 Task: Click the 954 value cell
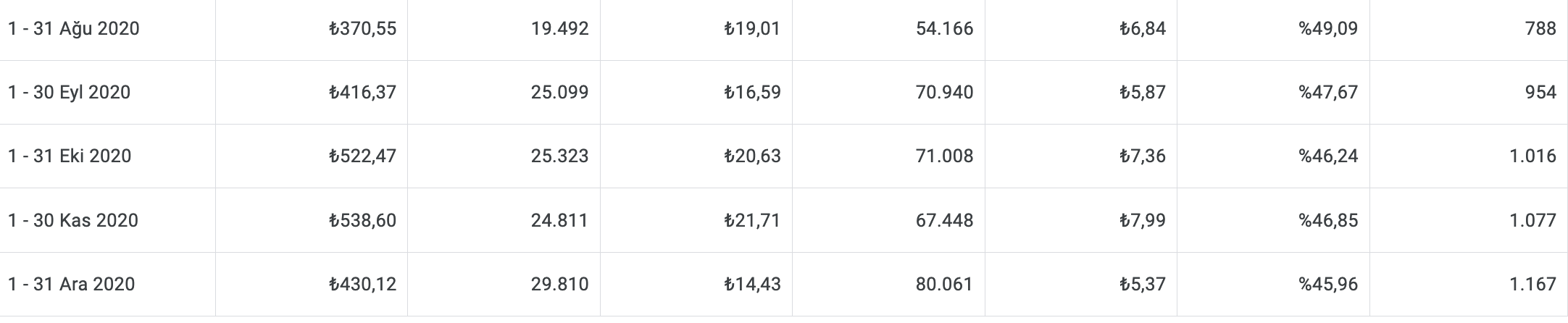click(x=1469, y=93)
